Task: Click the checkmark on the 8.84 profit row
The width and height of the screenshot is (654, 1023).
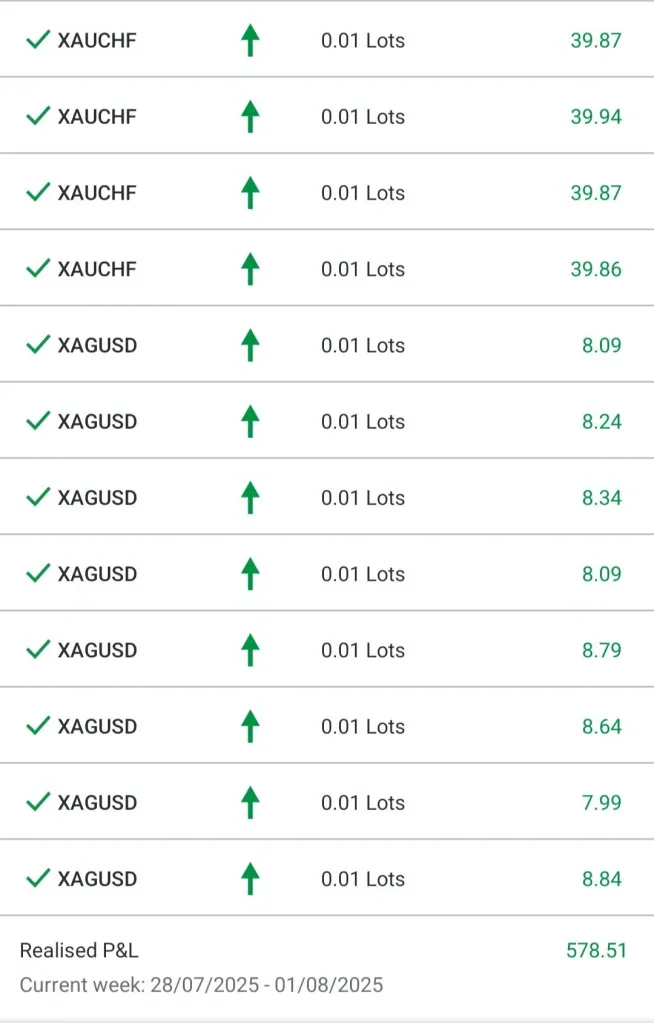Action: click(38, 879)
